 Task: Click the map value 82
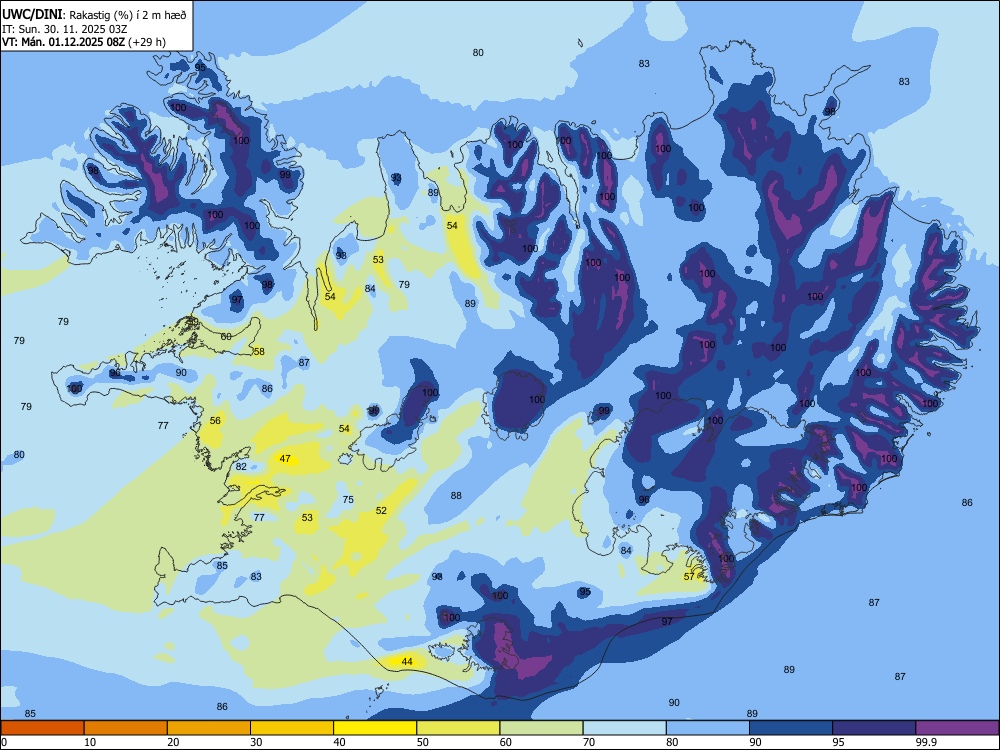pyautogui.click(x=241, y=466)
